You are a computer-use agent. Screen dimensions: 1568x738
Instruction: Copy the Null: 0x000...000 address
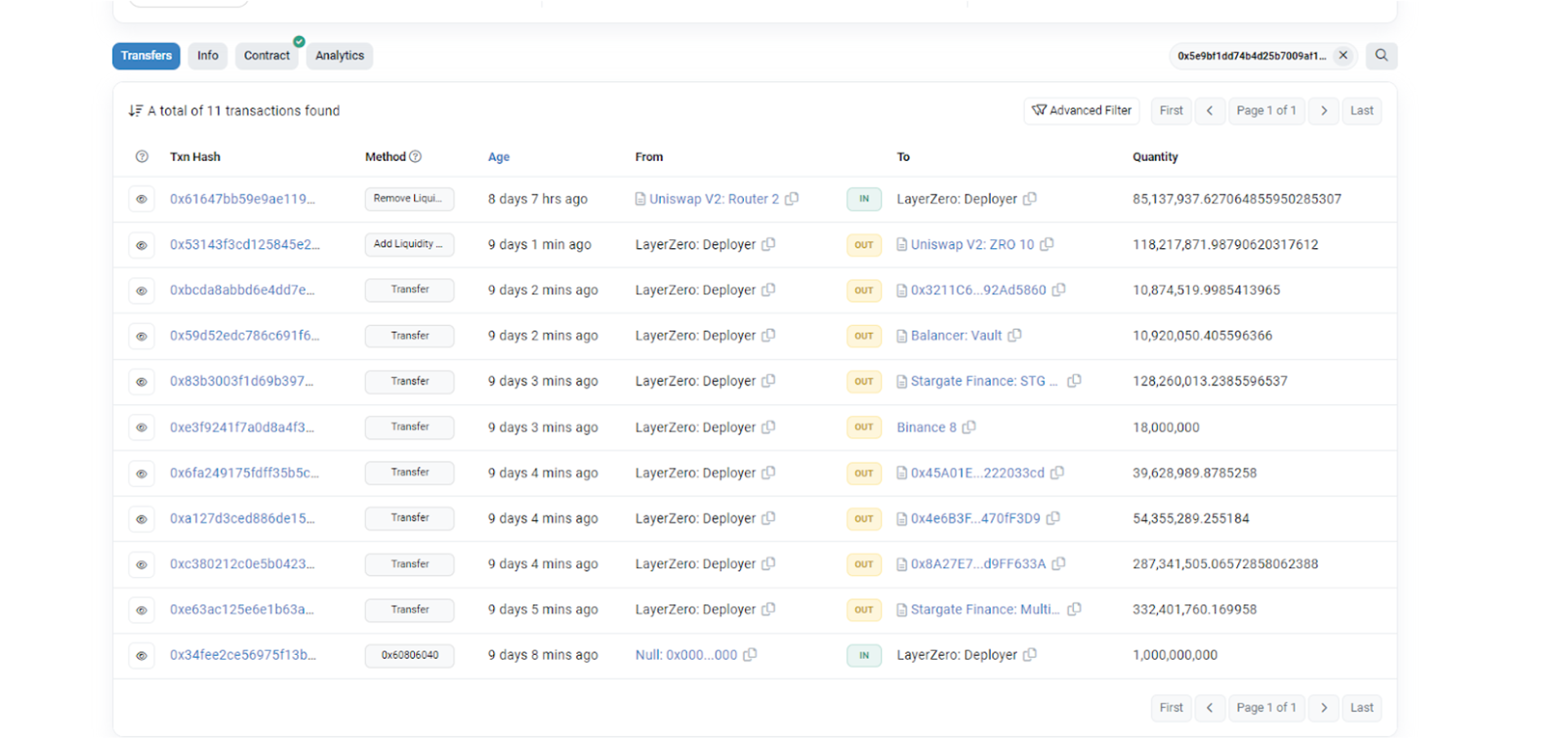[750, 655]
